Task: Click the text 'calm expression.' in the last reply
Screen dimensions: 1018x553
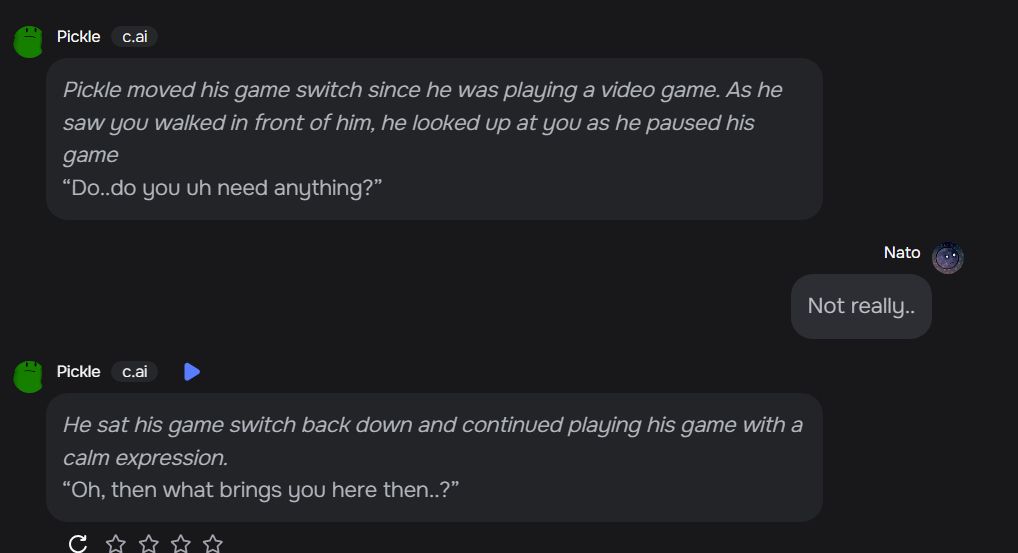Action: (145, 458)
